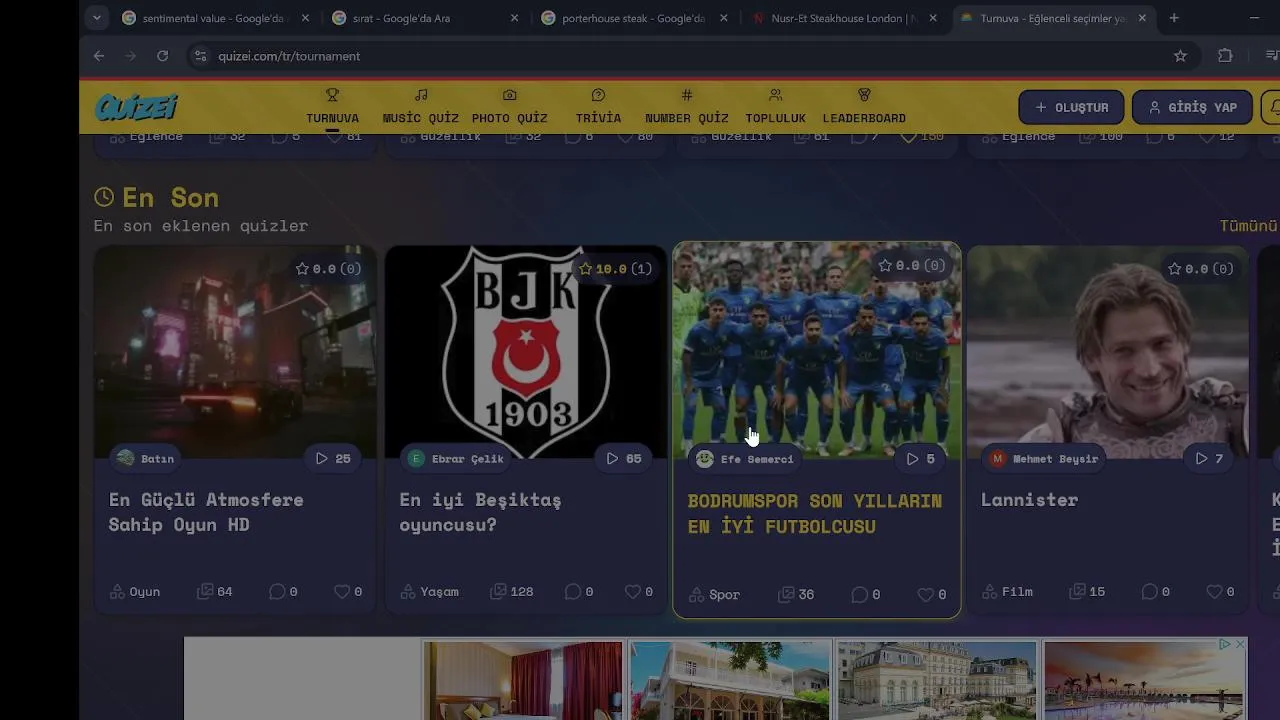Click play count 5 on Bodrumspor card

[x=921, y=458]
